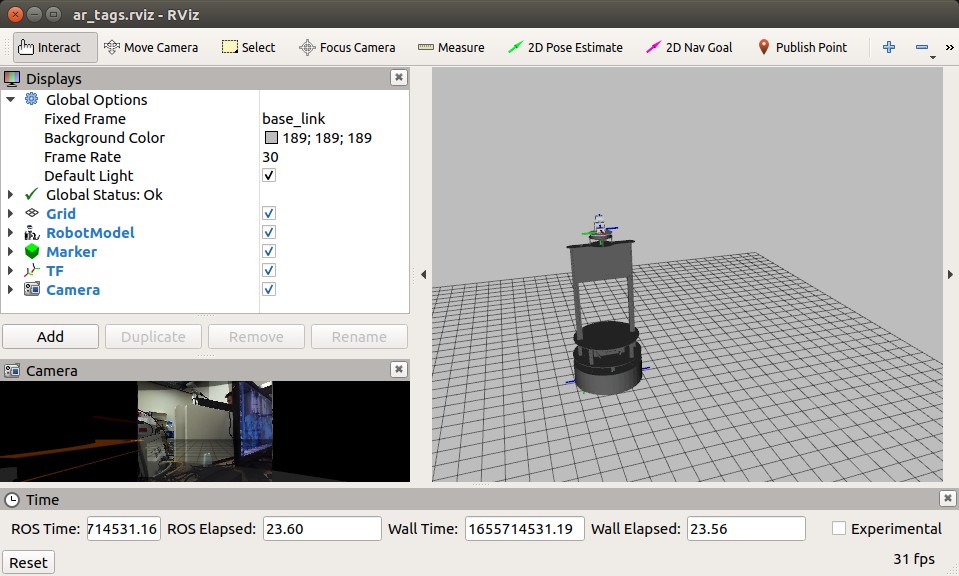Viewport: 959px width, 576px height.
Task: Collapse the Global Options tree node
Action: coord(10,99)
